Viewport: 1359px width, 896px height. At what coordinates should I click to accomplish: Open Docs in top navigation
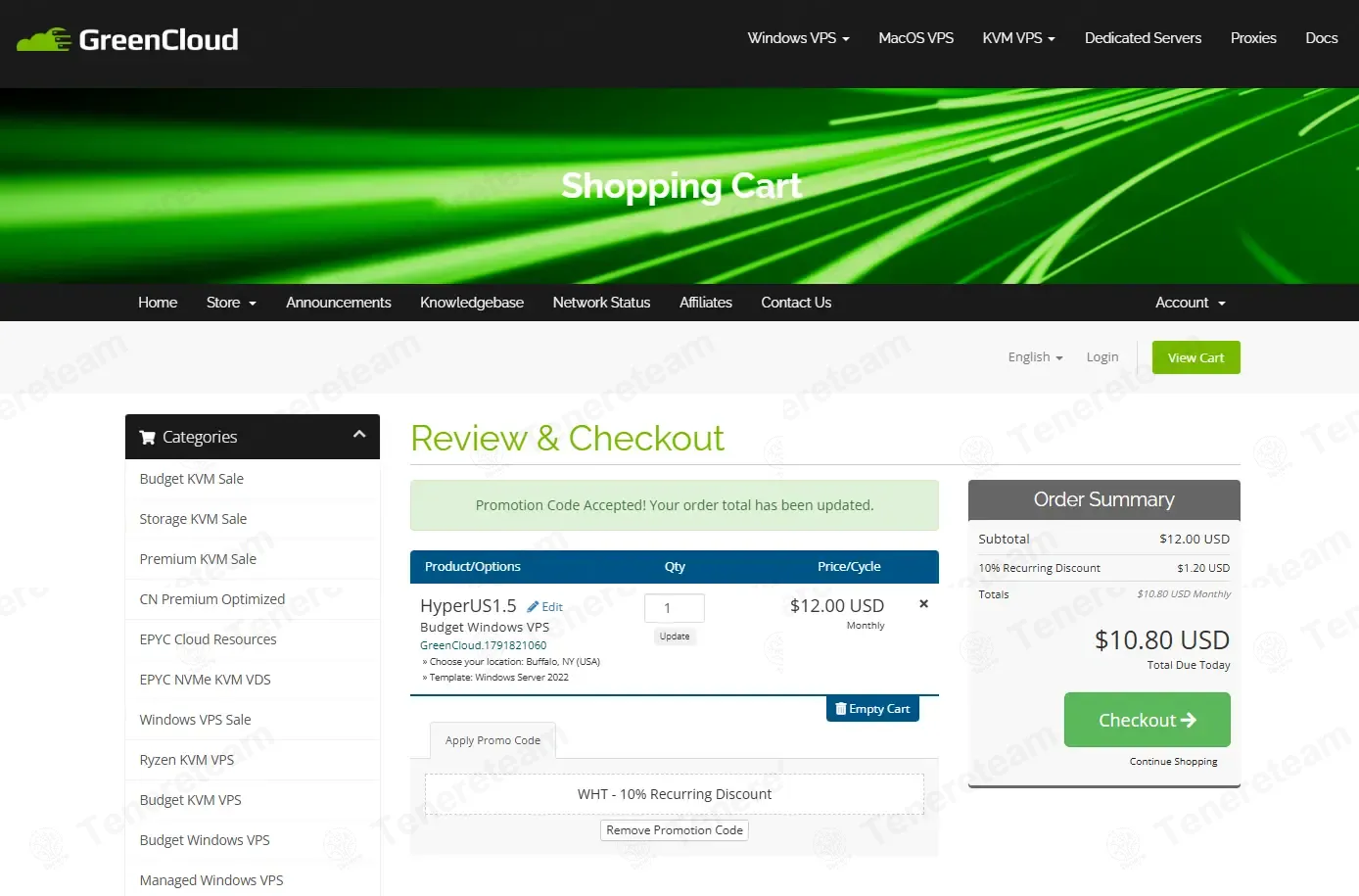coord(1321,38)
